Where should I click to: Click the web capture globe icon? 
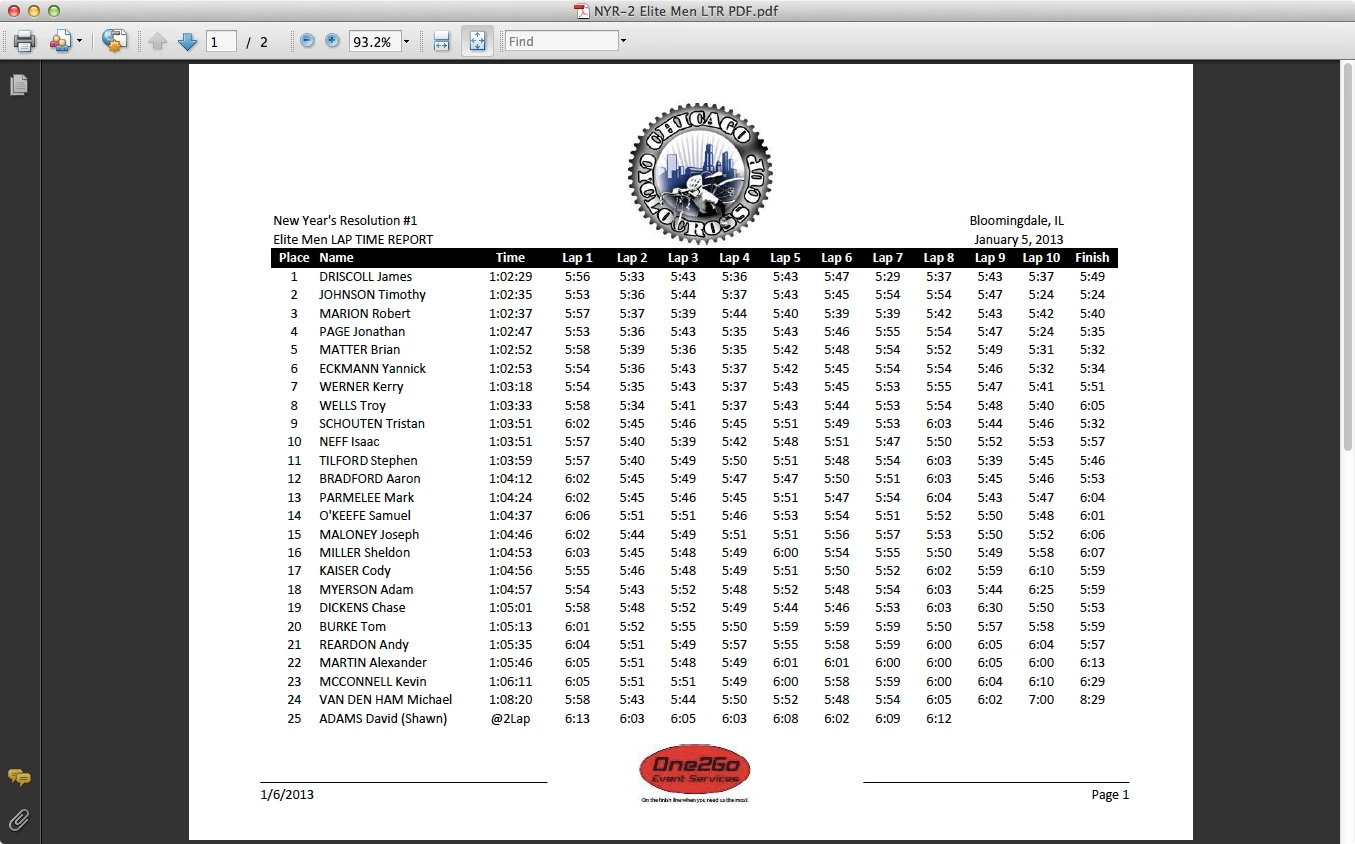115,41
